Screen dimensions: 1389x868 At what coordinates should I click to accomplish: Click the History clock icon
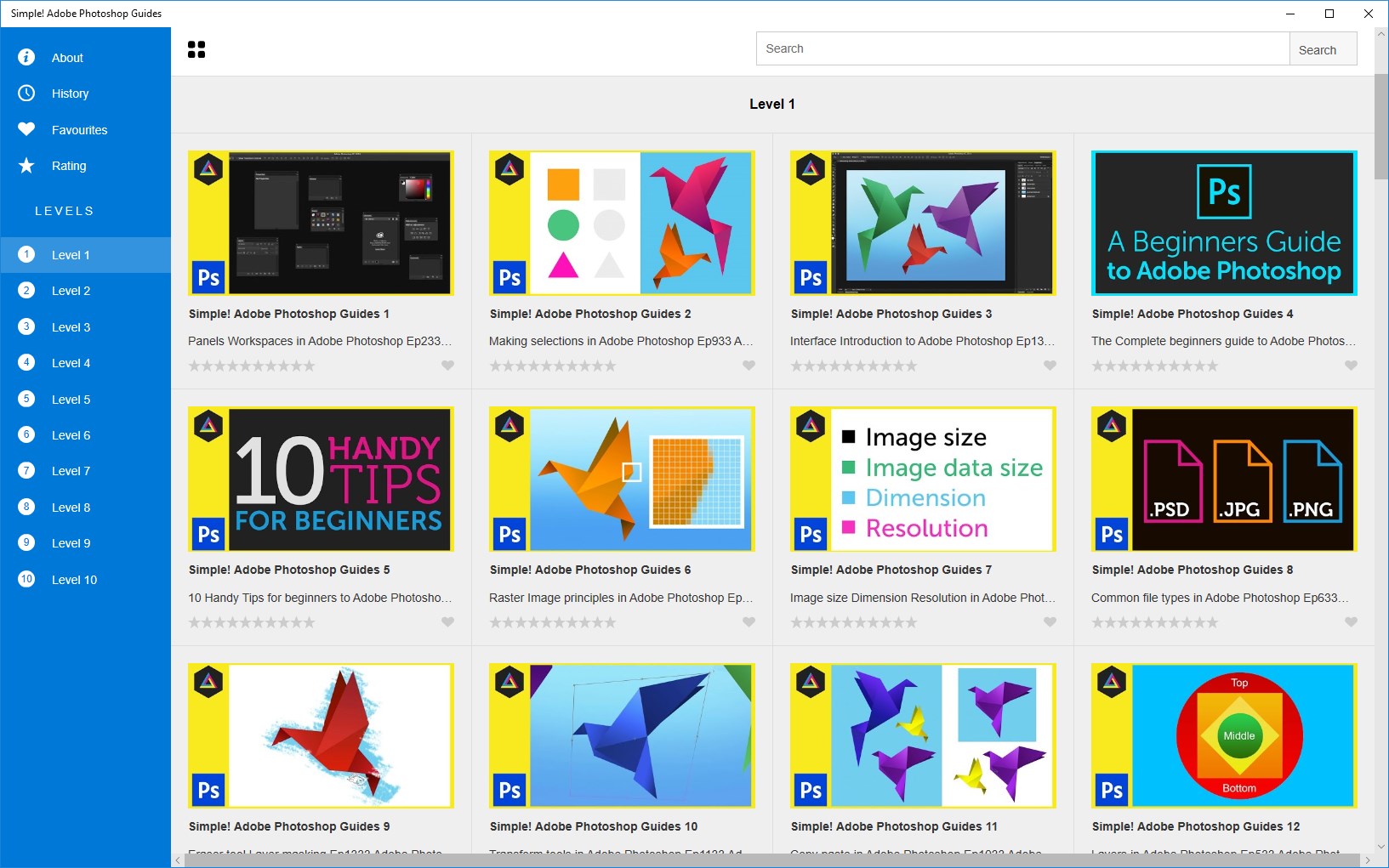click(x=26, y=93)
